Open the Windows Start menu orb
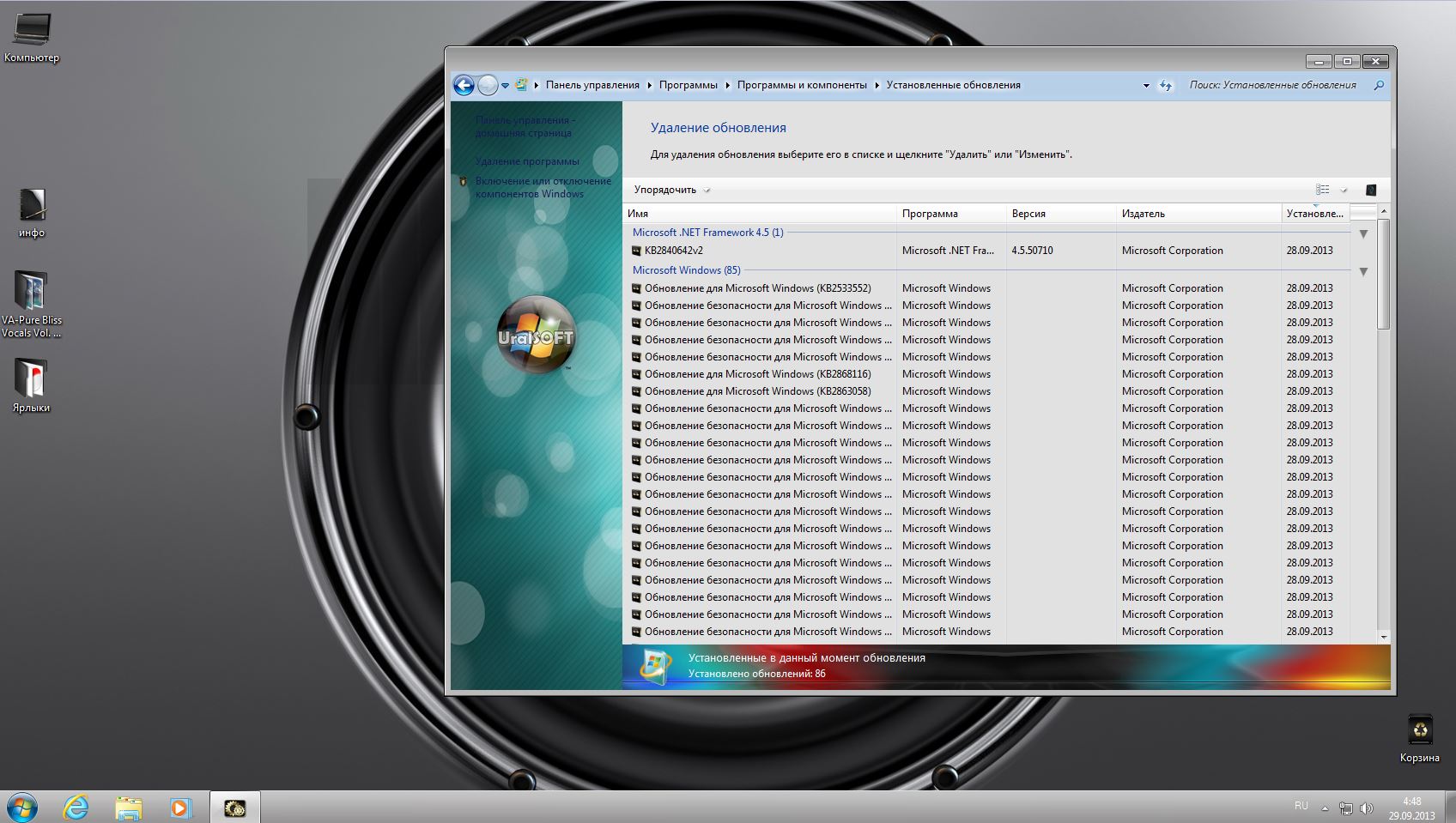Screen dimensions: 1456x823 (x=21, y=808)
